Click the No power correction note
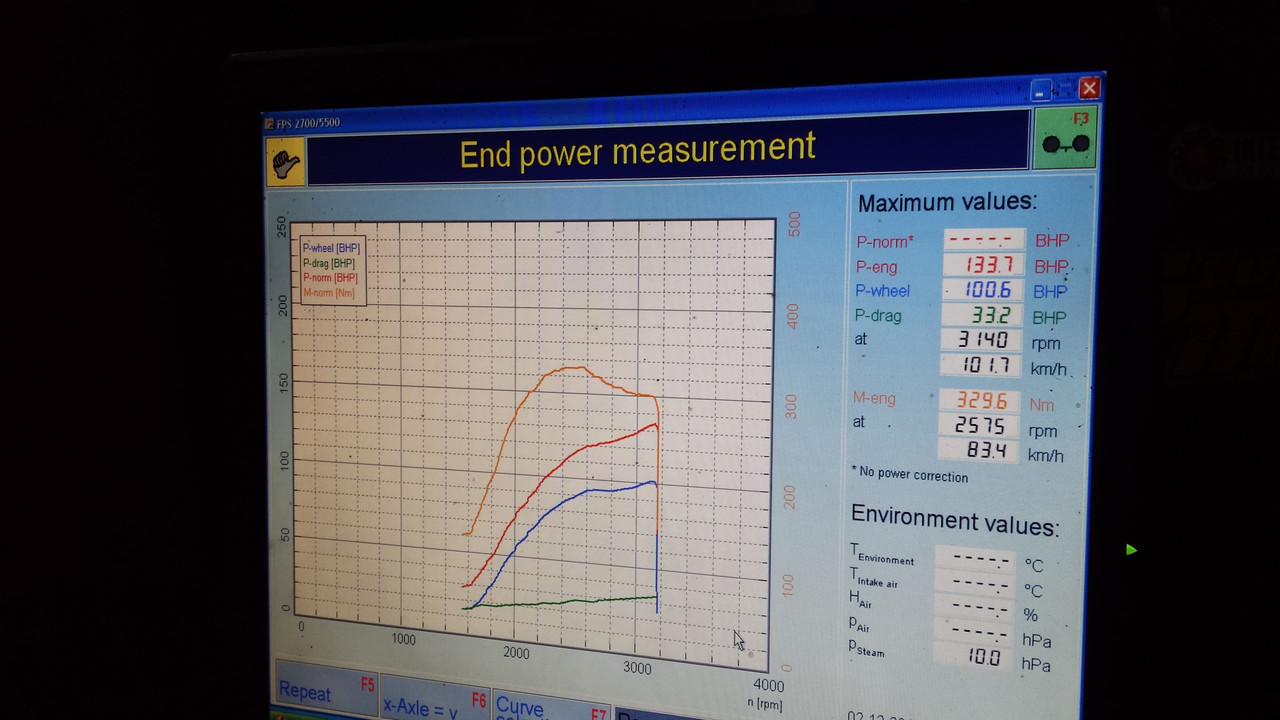The image size is (1280, 720). 909,474
